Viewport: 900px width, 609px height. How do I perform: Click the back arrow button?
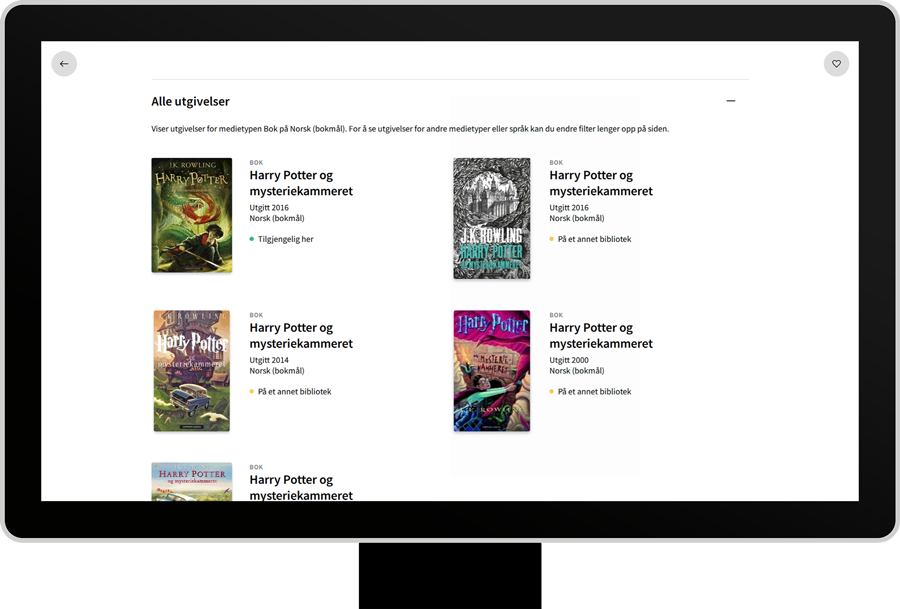coord(64,64)
